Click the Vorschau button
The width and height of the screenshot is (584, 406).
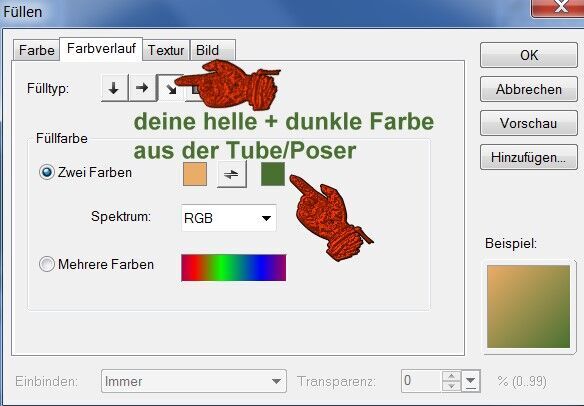click(x=529, y=123)
